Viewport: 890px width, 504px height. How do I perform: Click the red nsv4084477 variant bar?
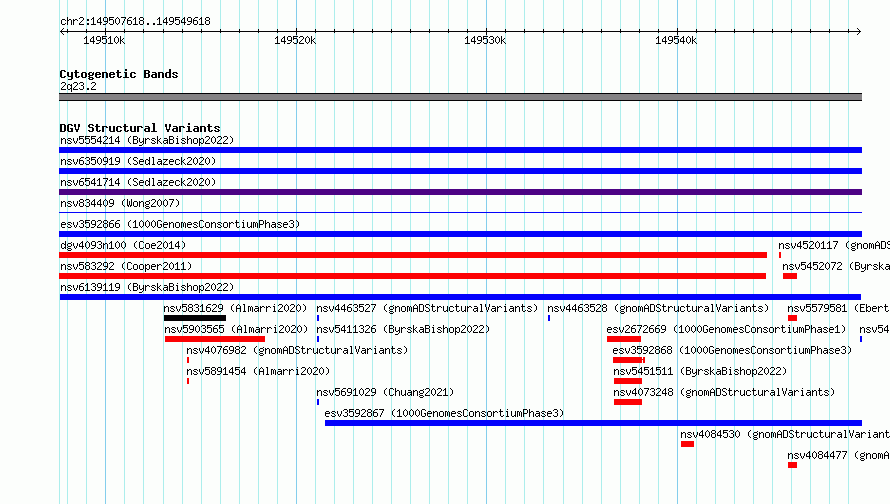[x=792, y=465]
